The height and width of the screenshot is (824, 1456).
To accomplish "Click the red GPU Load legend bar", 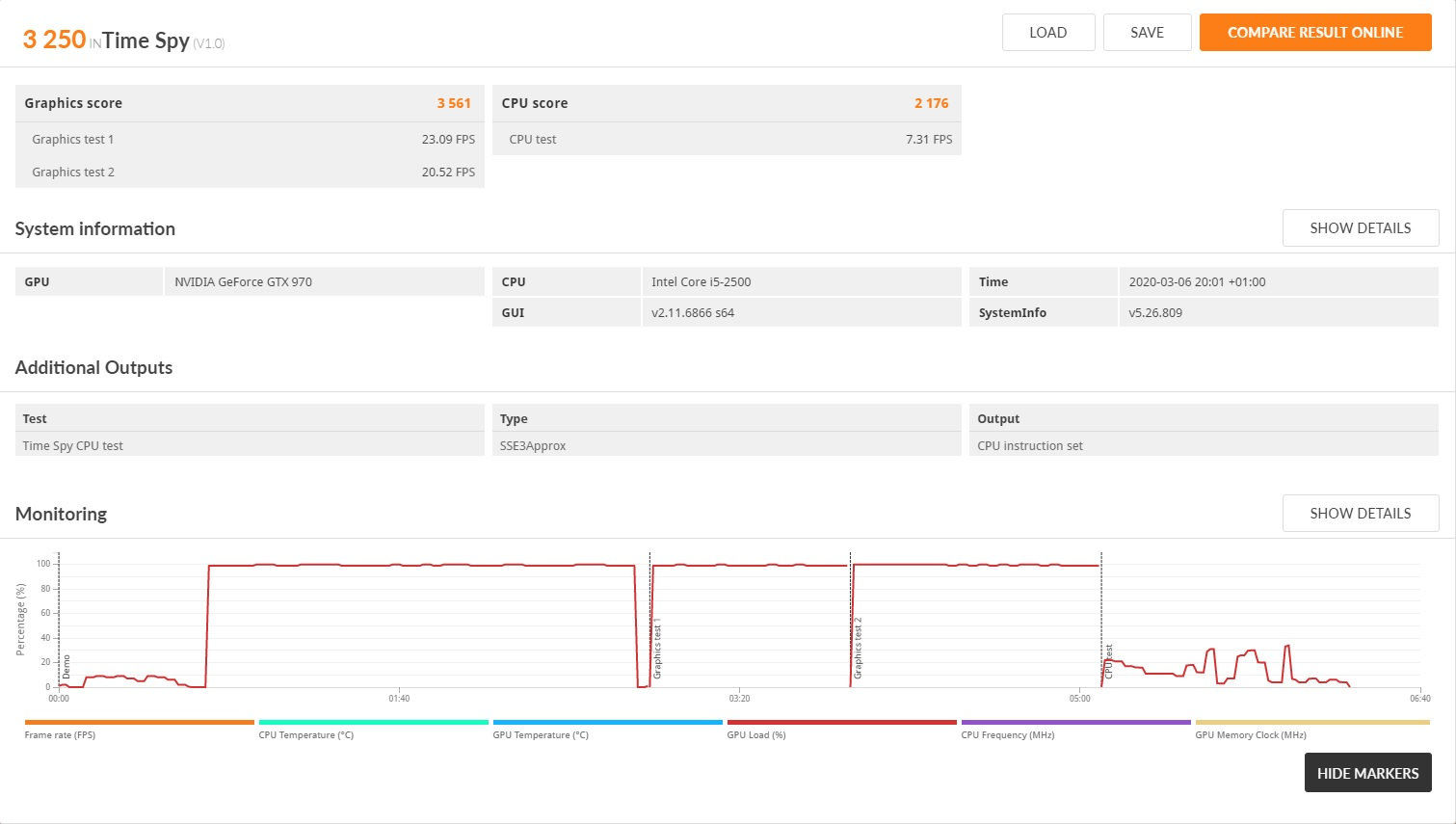I will click(842, 722).
